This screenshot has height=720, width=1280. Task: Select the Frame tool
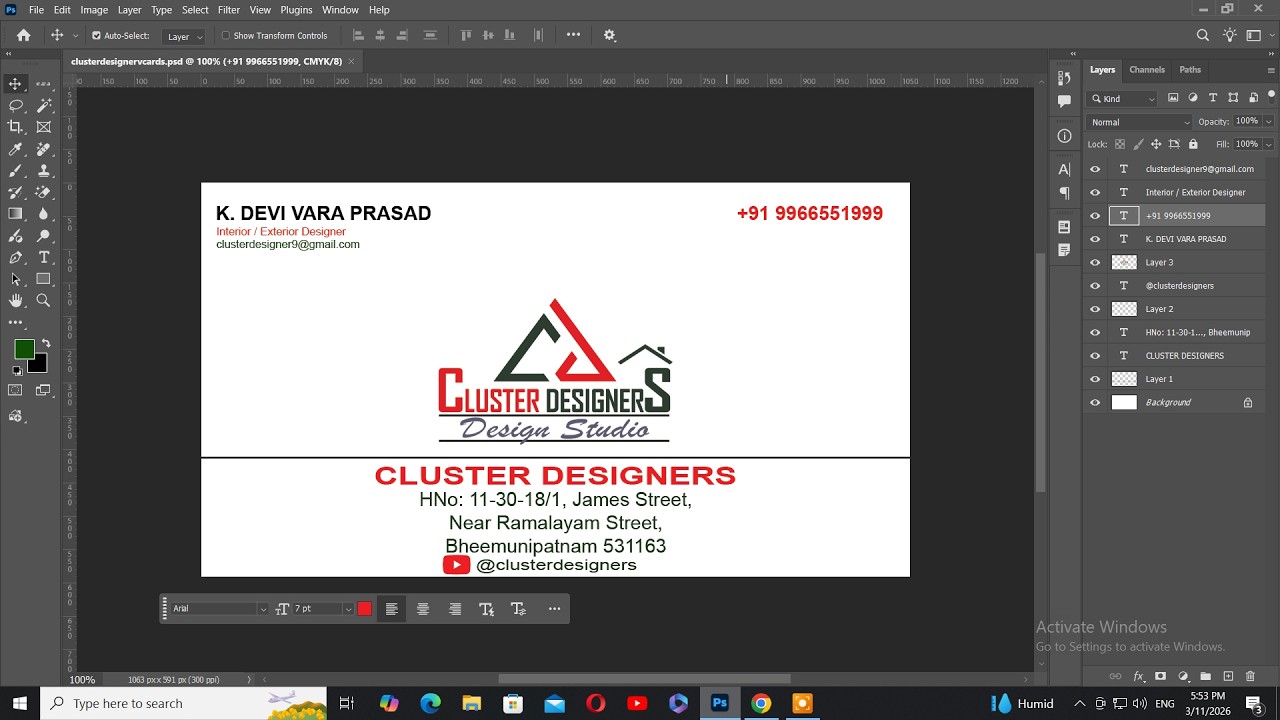tap(44, 127)
